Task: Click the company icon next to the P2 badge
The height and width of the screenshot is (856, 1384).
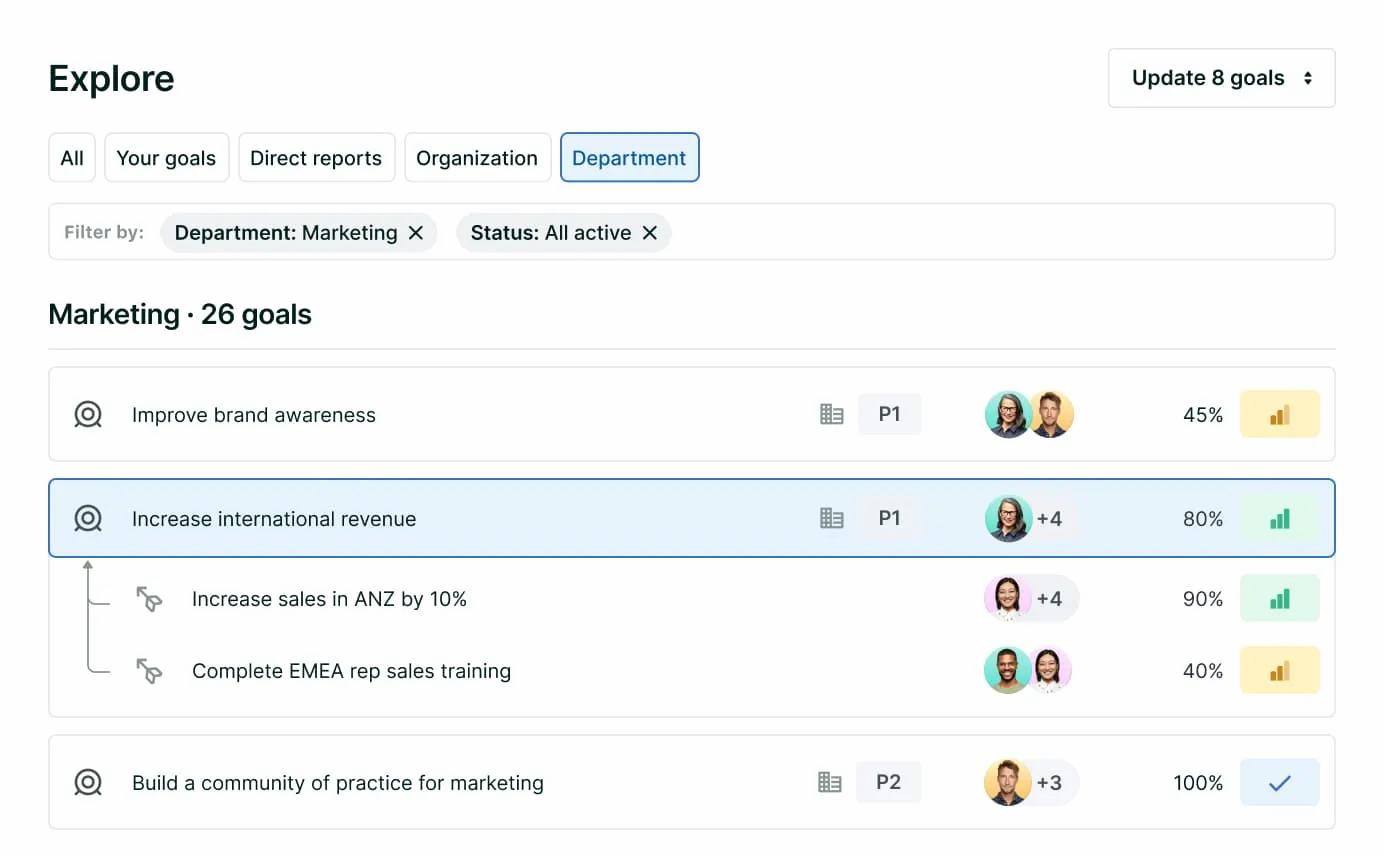Action: (831, 782)
